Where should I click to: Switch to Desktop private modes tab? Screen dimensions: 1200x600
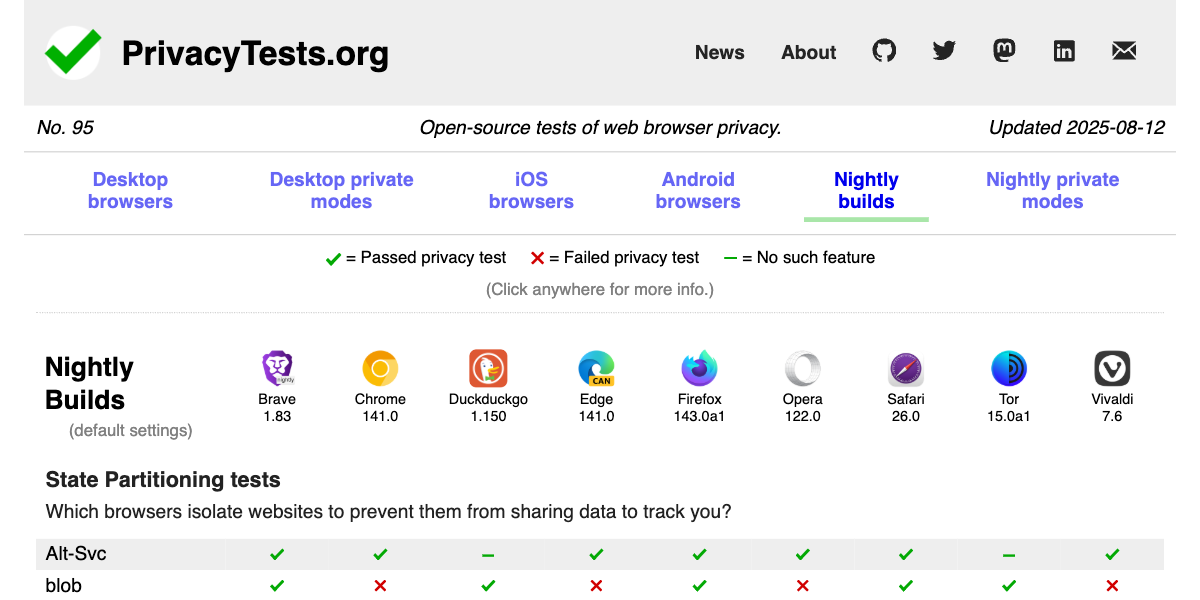pos(341,190)
